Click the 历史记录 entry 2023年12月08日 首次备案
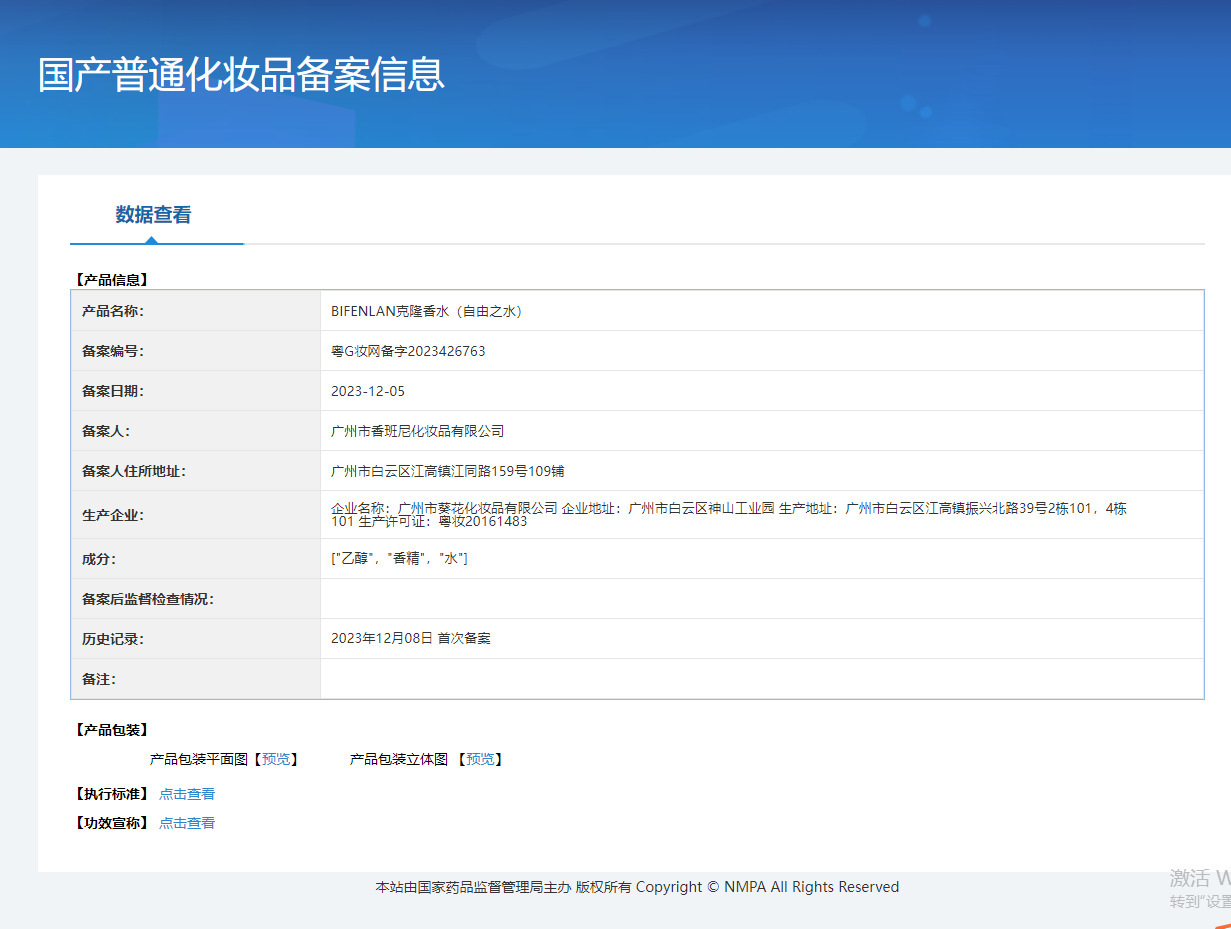This screenshot has width=1231, height=929. coord(410,638)
